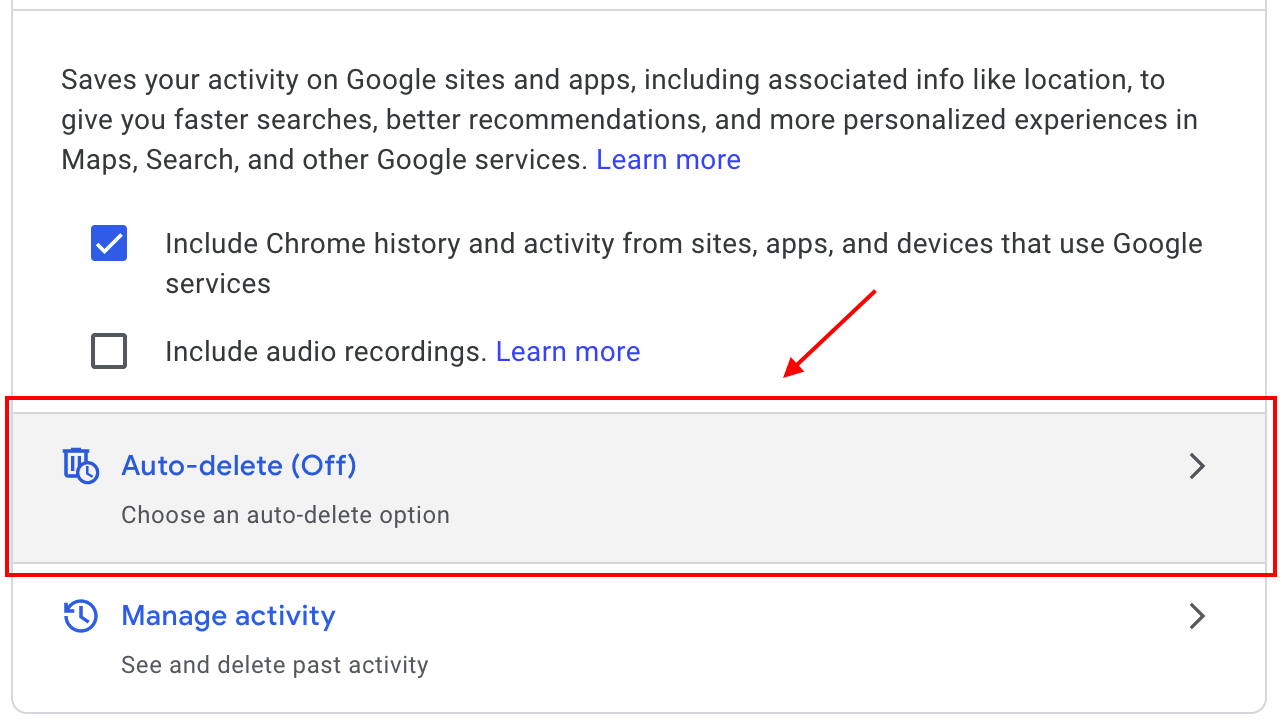Enable the Include audio recordings checkbox
Viewport: 1282px width, 728px height.
point(109,351)
